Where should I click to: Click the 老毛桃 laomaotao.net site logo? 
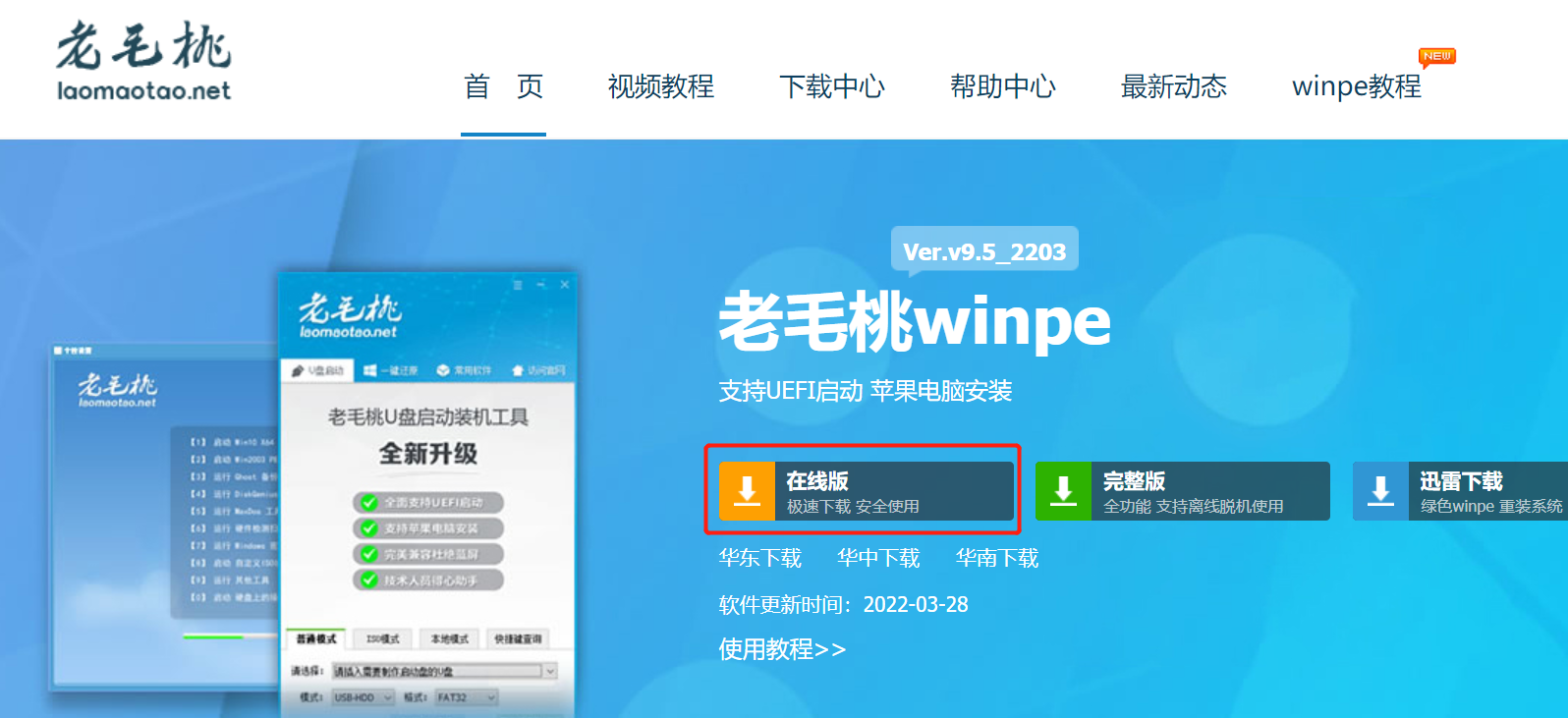click(143, 62)
